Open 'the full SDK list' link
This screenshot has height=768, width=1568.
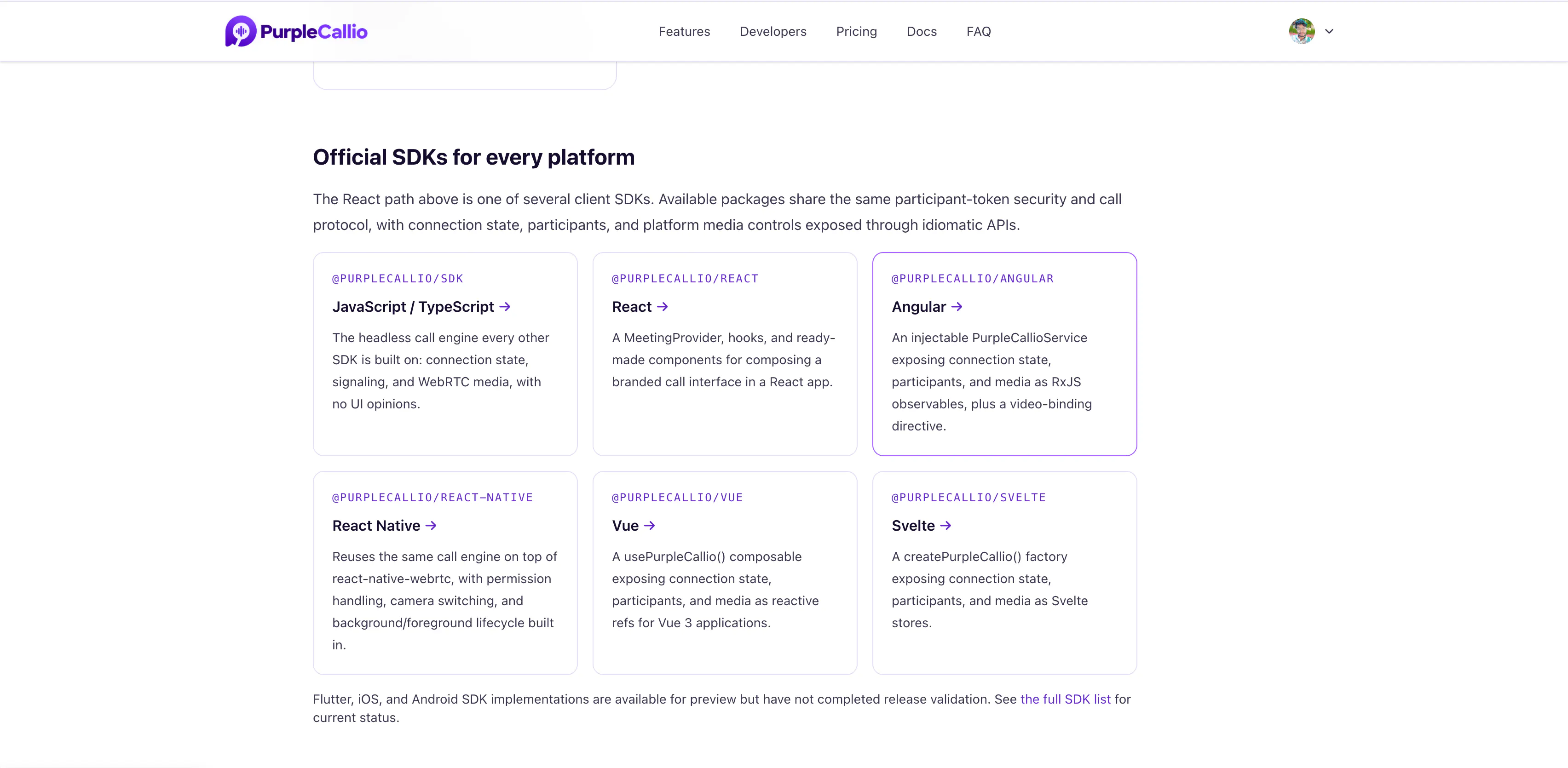pyautogui.click(x=1065, y=699)
